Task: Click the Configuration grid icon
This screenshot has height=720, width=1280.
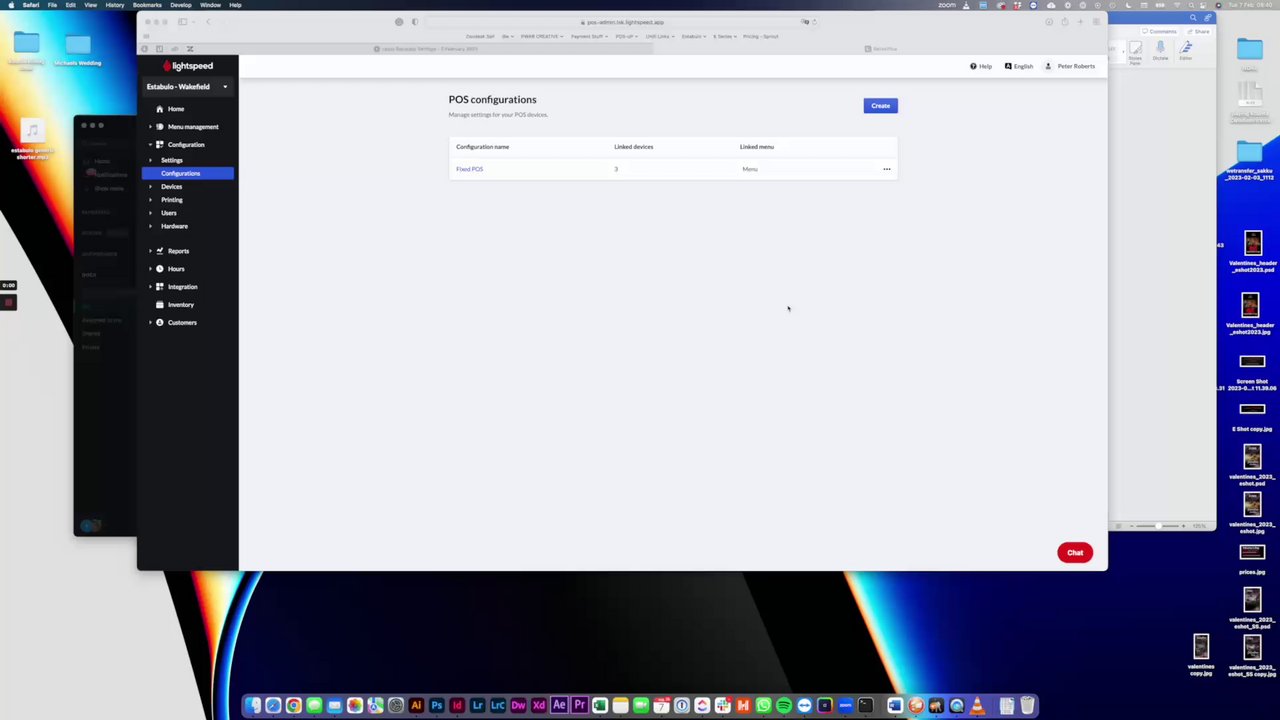Action: click(x=159, y=145)
